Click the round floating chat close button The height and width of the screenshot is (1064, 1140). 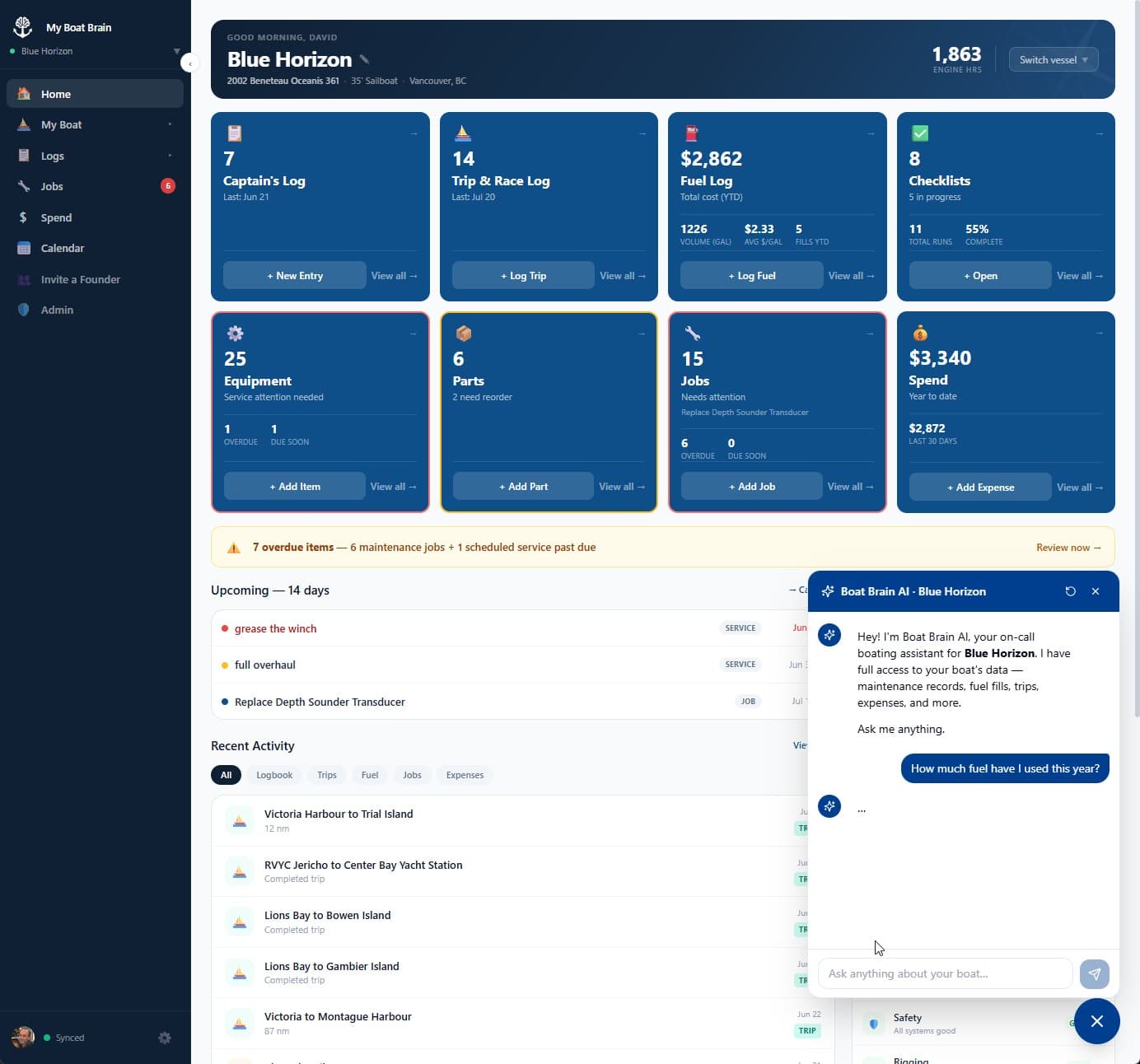pos(1096,1021)
